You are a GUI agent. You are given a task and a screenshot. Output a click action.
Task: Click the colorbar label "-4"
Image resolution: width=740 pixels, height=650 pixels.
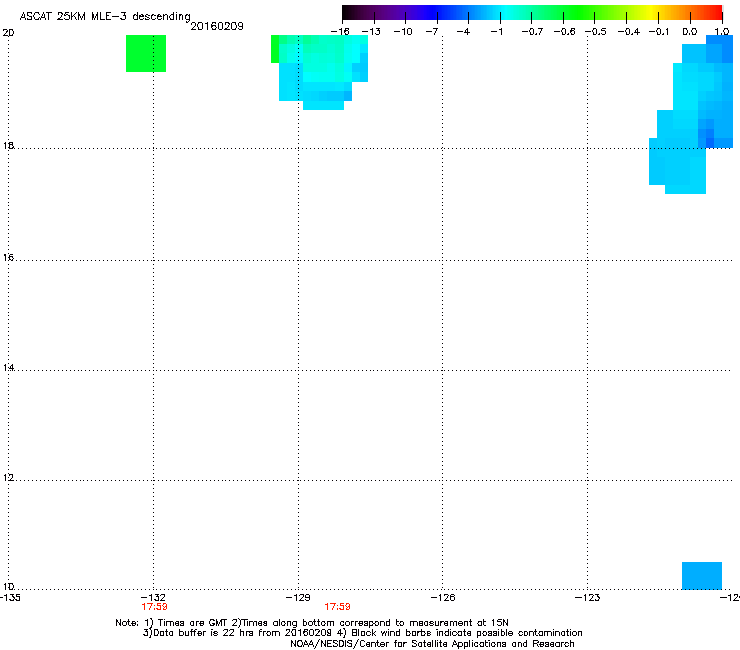[x=463, y=32]
